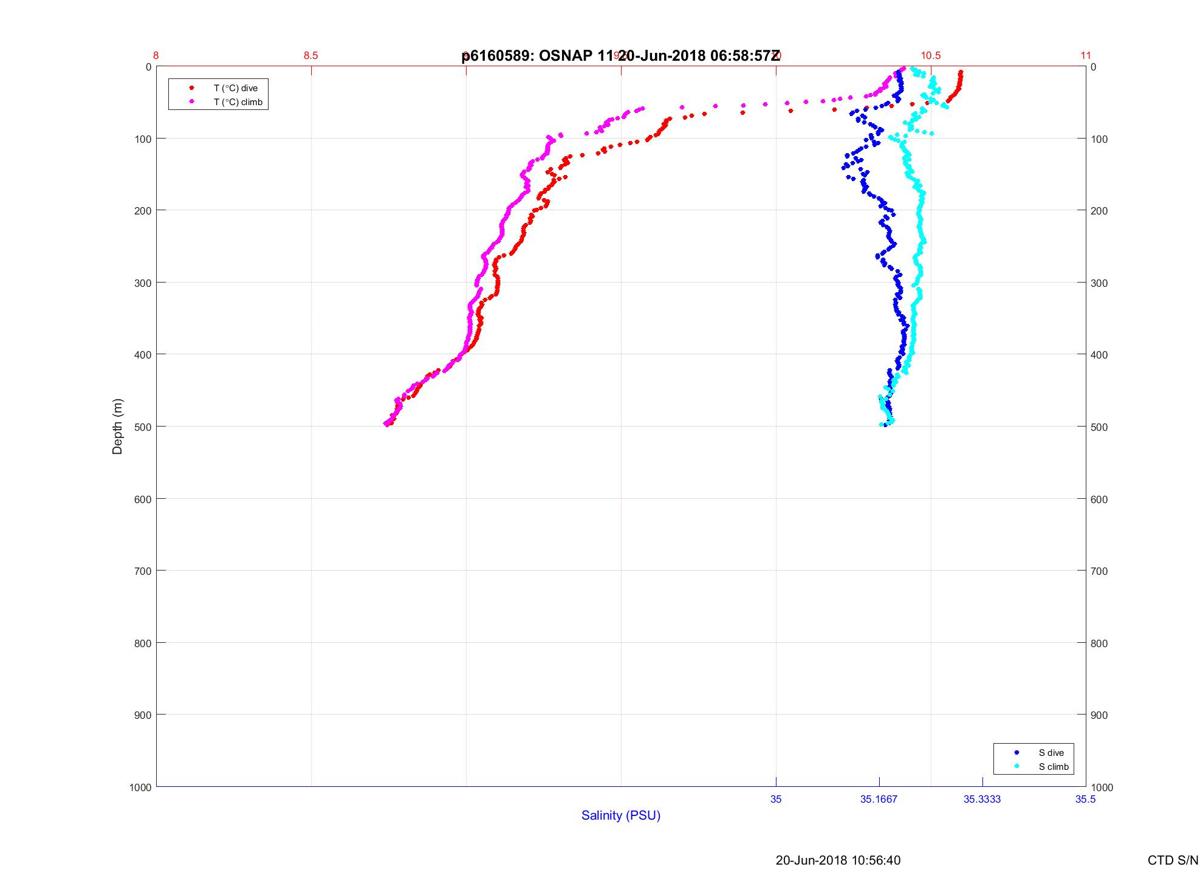Click the 300 tick on the right depth axis
Viewport: 1200px width, 885px height.
tap(1100, 283)
